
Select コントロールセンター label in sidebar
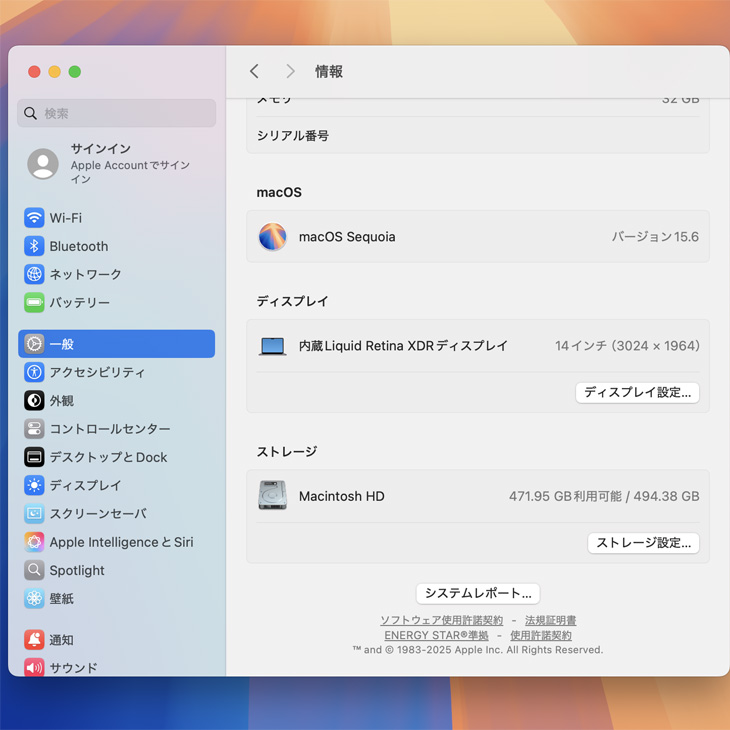click(x=110, y=429)
